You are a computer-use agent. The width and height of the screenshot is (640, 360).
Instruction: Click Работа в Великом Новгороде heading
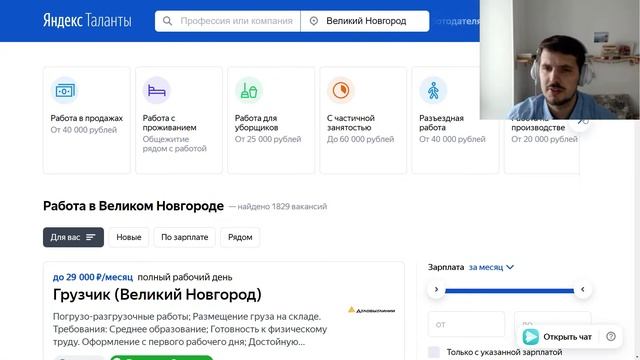point(133,206)
